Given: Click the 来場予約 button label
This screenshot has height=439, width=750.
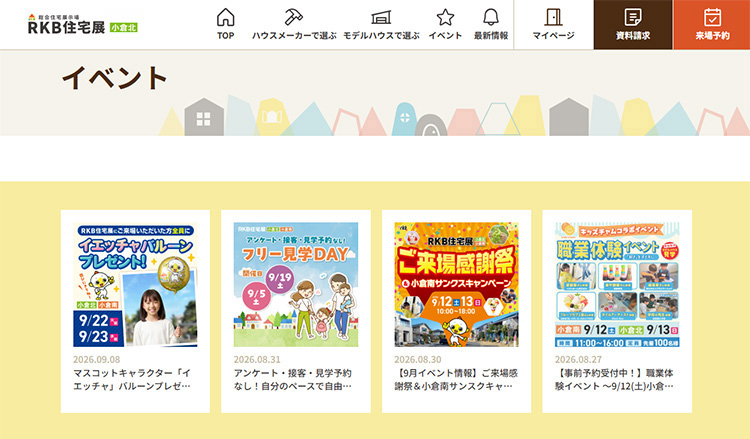Looking at the screenshot, I should [x=712, y=35].
